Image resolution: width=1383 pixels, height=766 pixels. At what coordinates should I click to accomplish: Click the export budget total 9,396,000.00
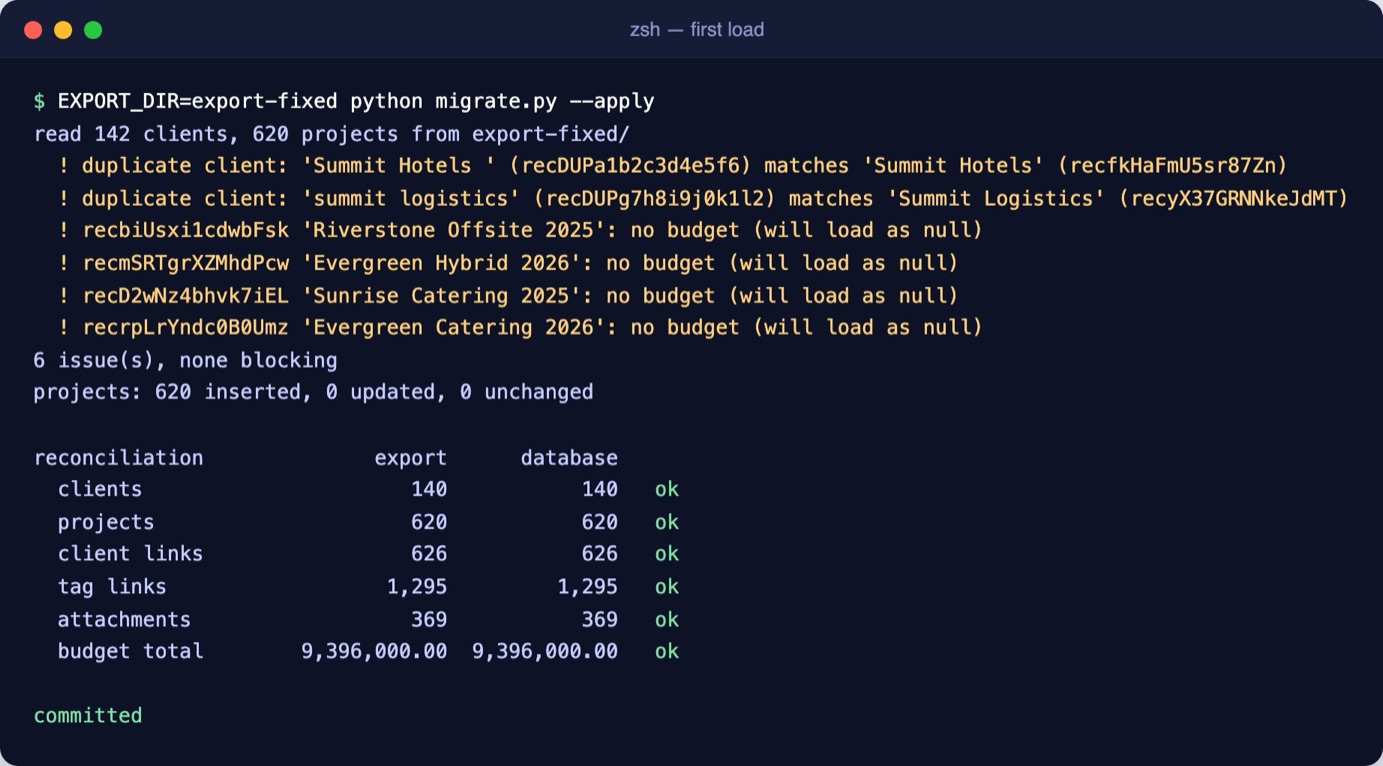374,652
